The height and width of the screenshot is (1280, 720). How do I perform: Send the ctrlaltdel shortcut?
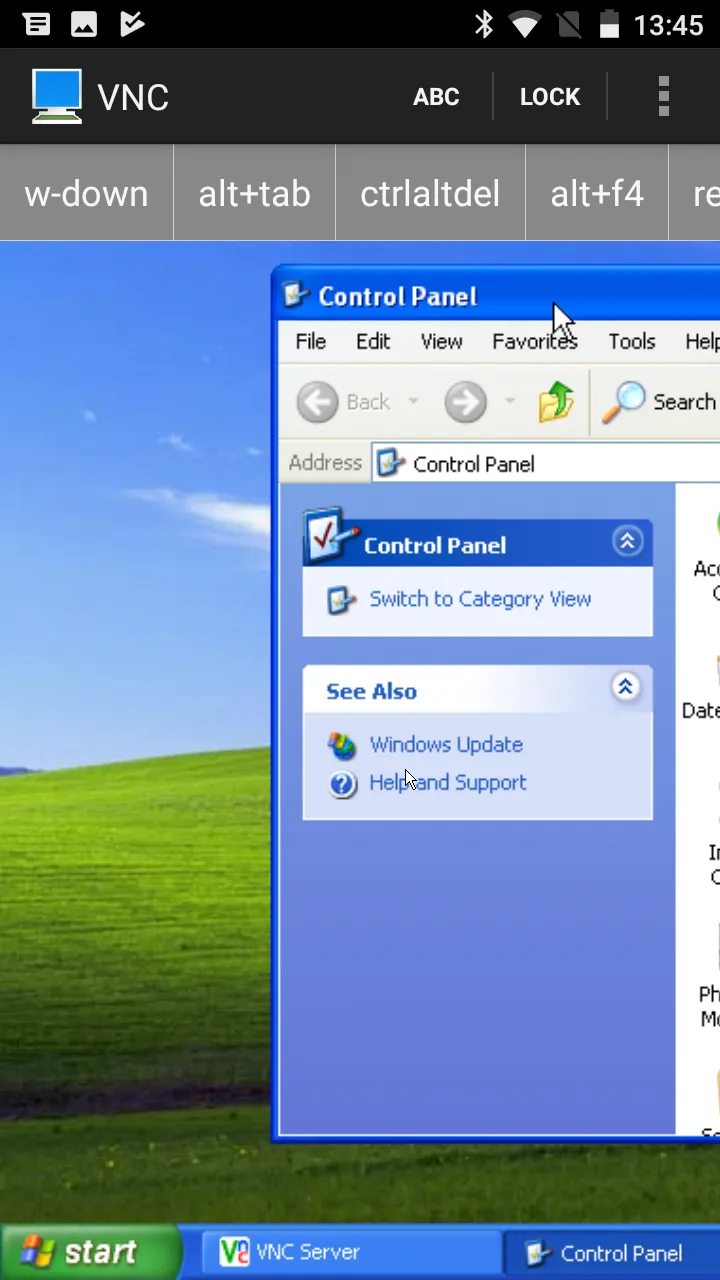coord(430,193)
